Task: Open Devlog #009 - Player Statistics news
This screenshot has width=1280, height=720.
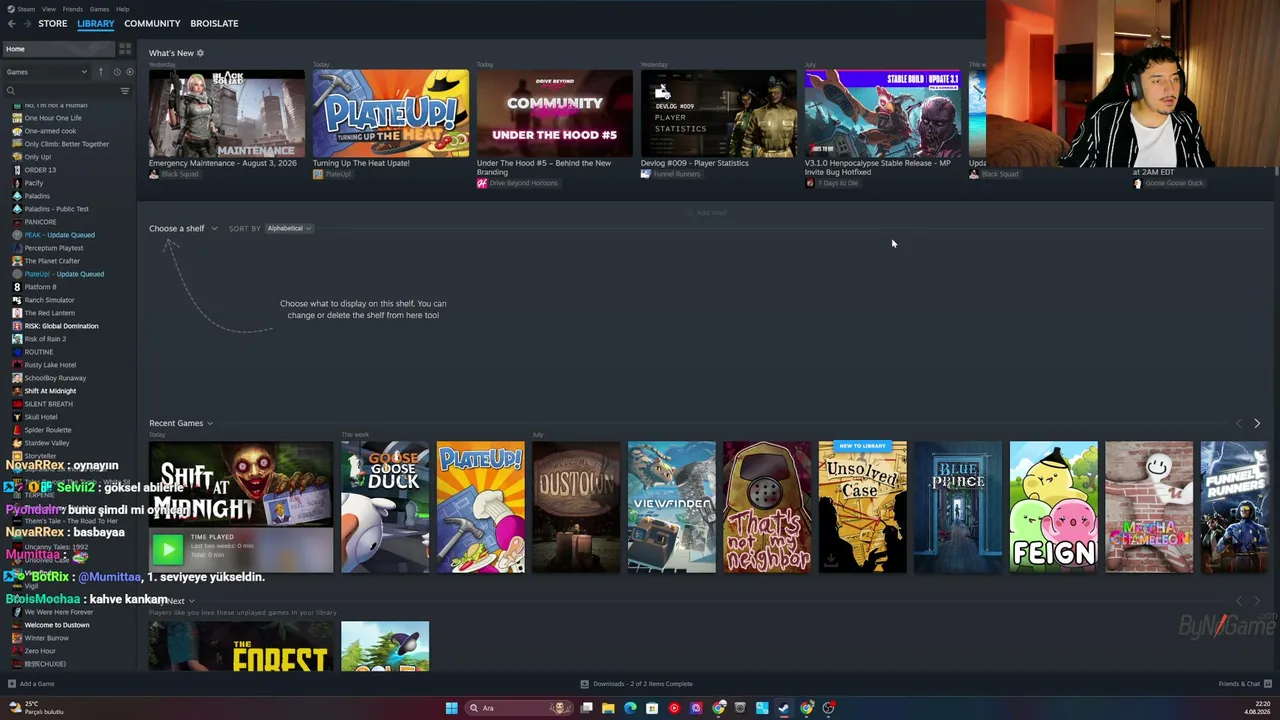Action: pyautogui.click(x=695, y=163)
